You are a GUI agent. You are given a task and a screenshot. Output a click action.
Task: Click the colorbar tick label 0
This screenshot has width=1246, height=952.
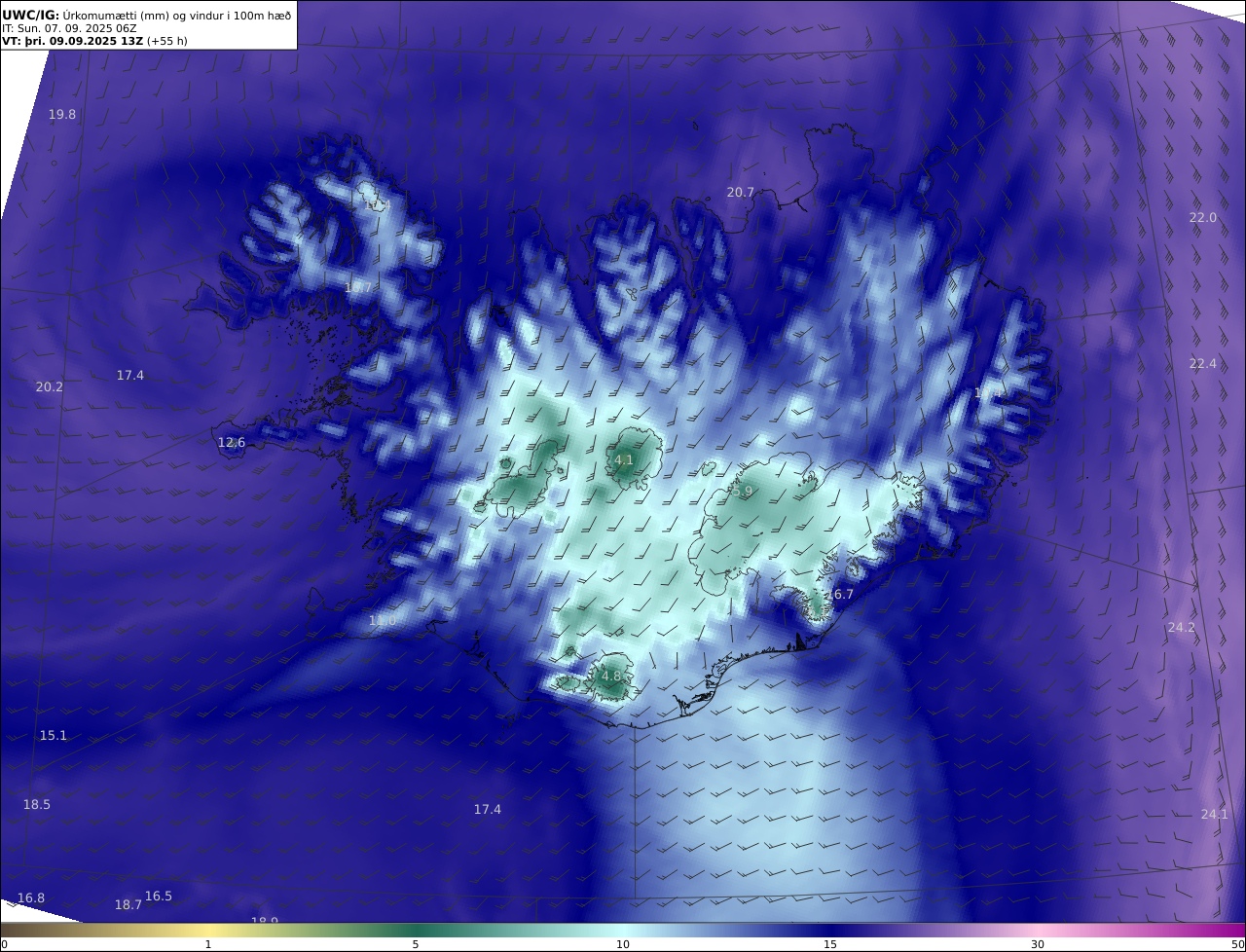(4, 944)
